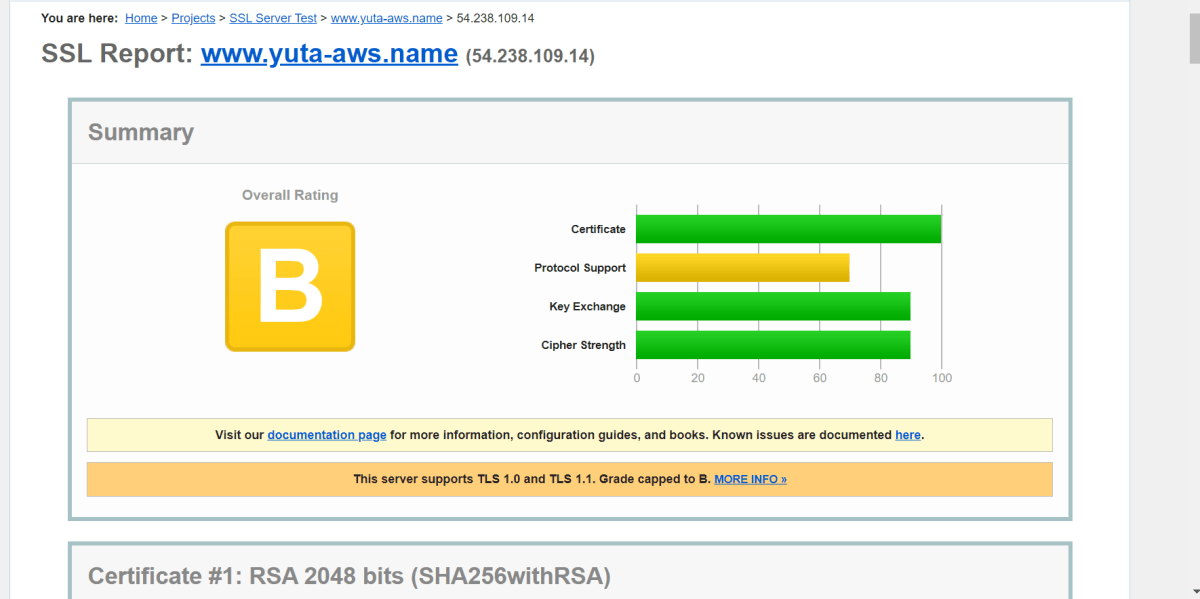Click the Certificate #1 RSA 2048 bits heading
The width and height of the screenshot is (1200, 599).
point(349,576)
